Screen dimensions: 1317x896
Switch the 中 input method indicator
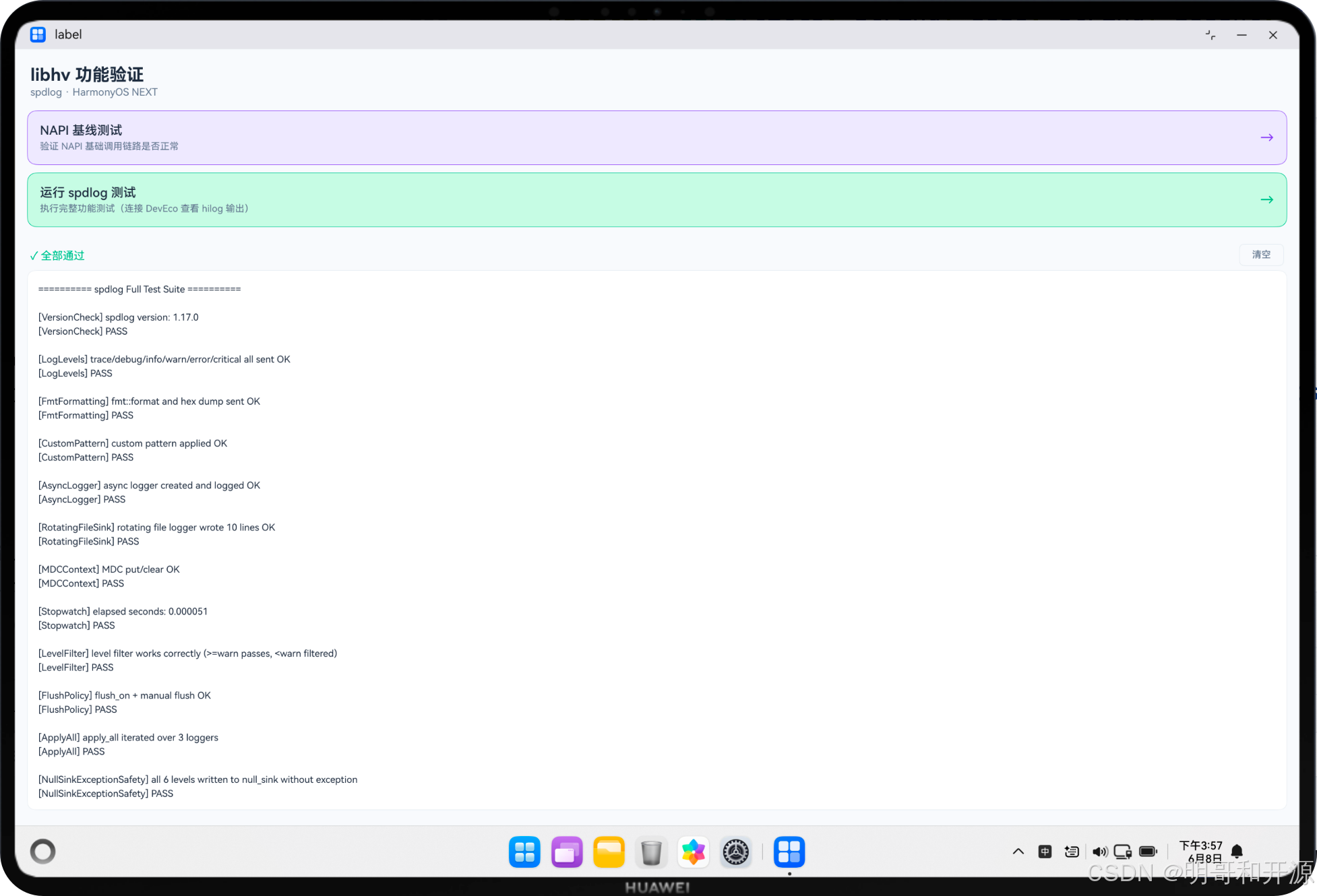tap(1045, 852)
